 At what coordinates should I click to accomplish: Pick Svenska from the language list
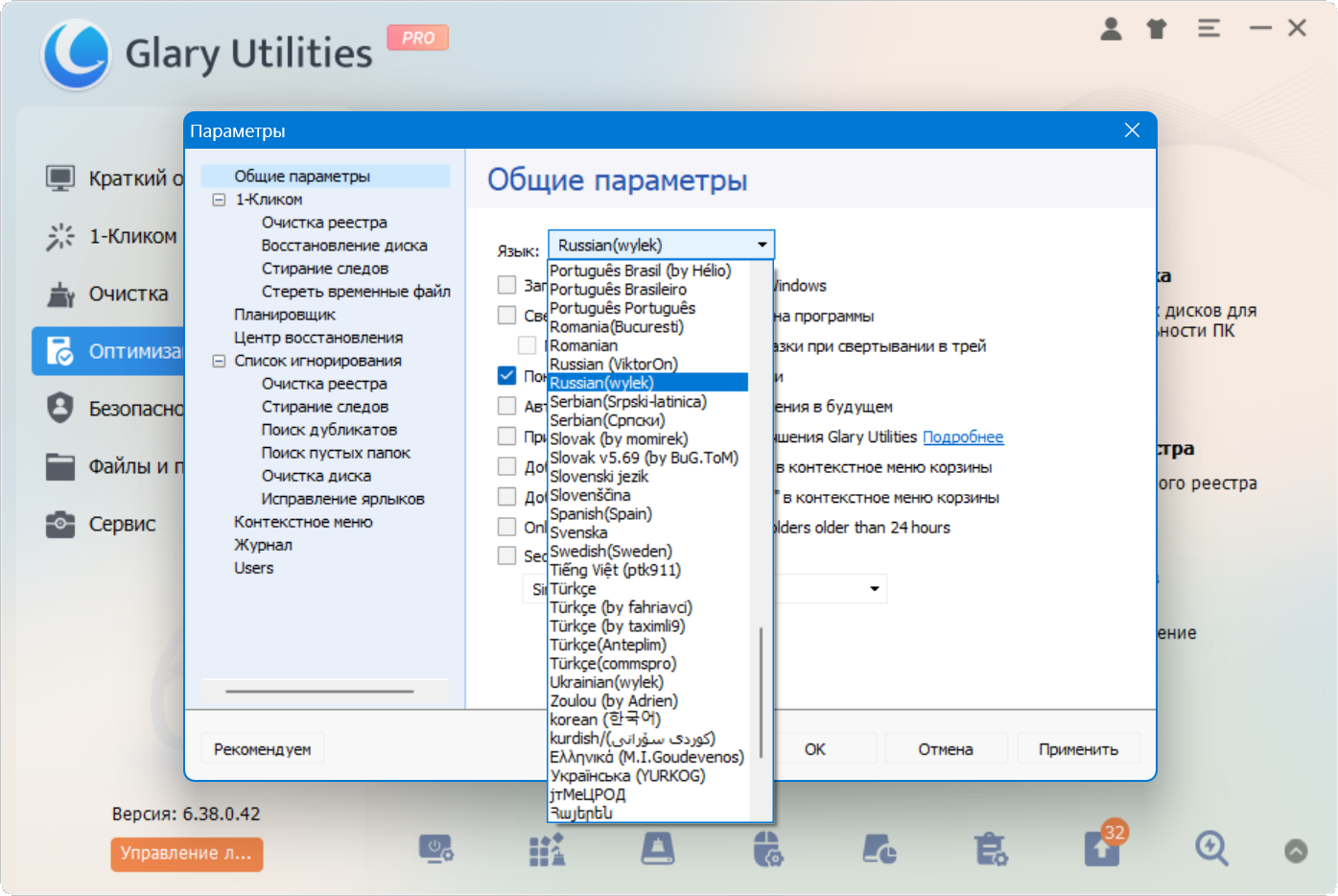pyautogui.click(x=578, y=532)
